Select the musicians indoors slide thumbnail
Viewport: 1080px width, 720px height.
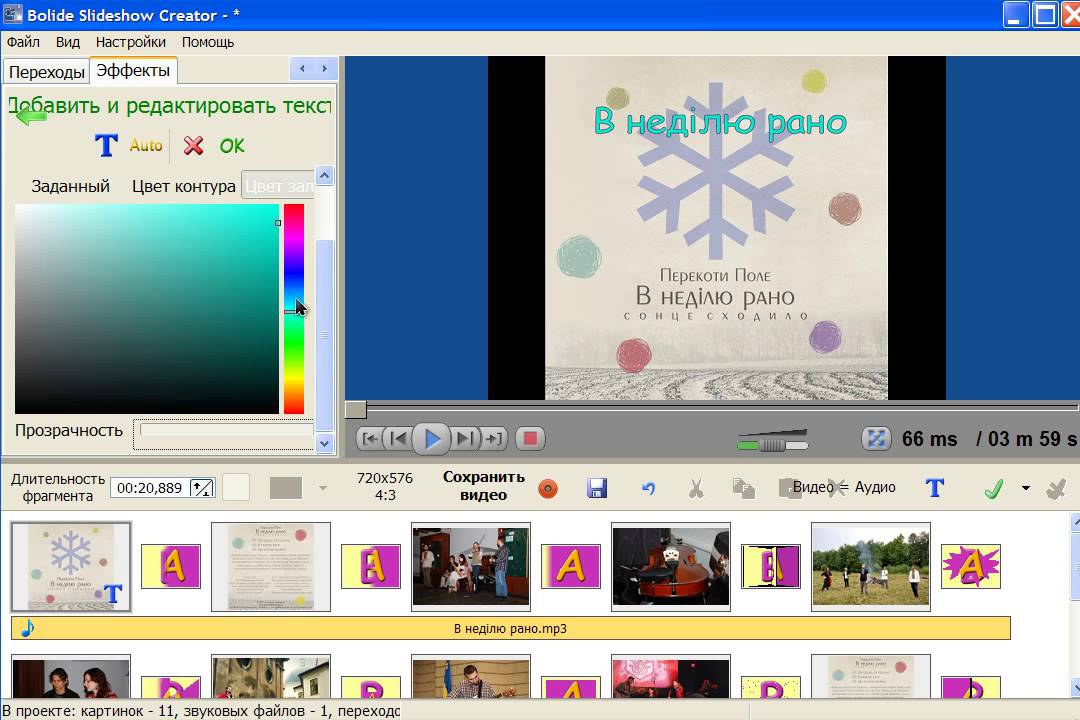click(x=471, y=567)
